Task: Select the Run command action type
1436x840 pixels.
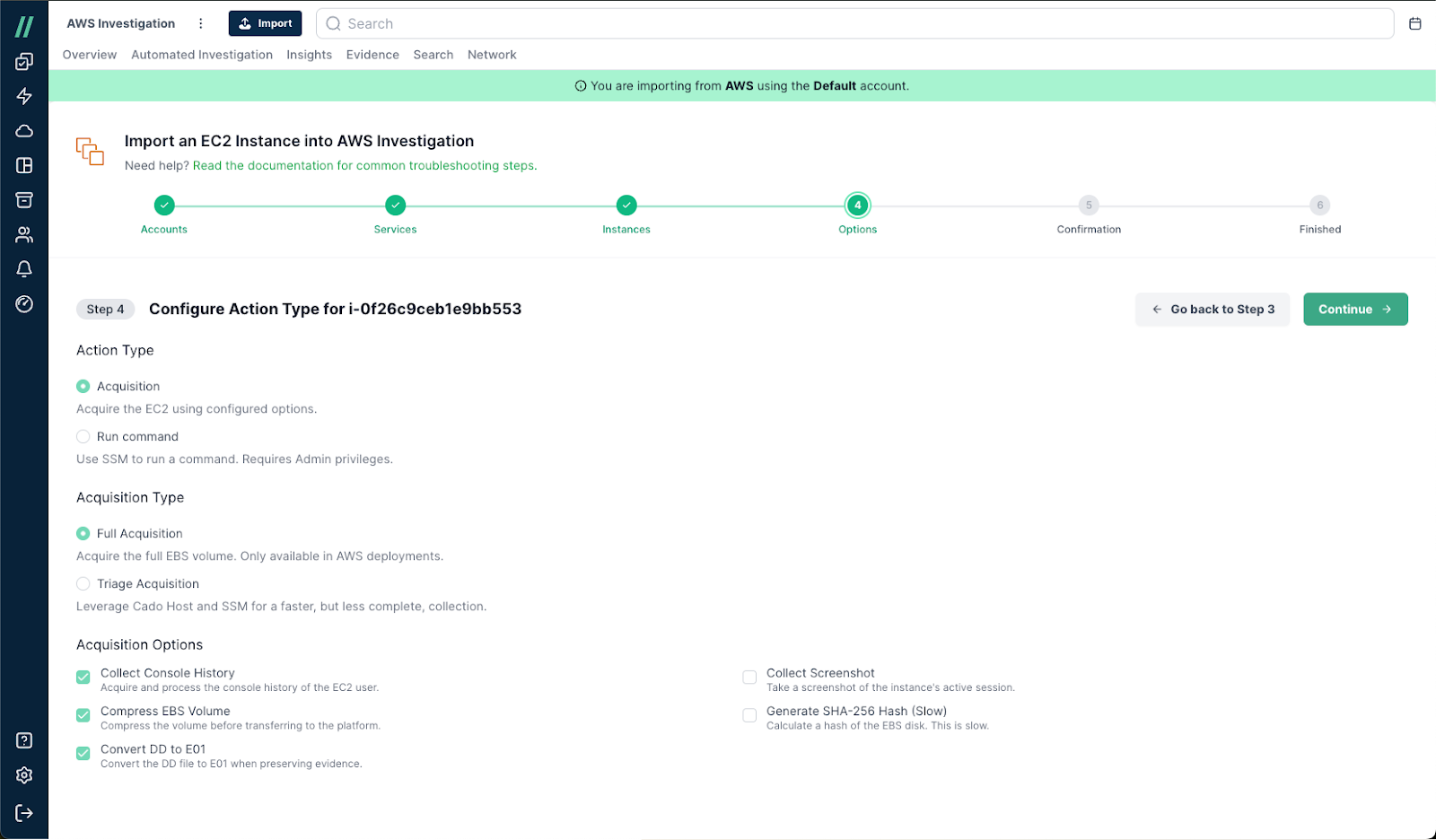Action: click(x=83, y=437)
